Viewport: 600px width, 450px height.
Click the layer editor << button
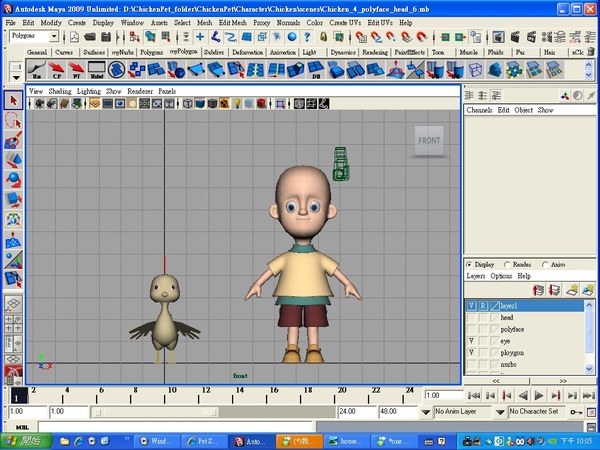click(x=496, y=381)
